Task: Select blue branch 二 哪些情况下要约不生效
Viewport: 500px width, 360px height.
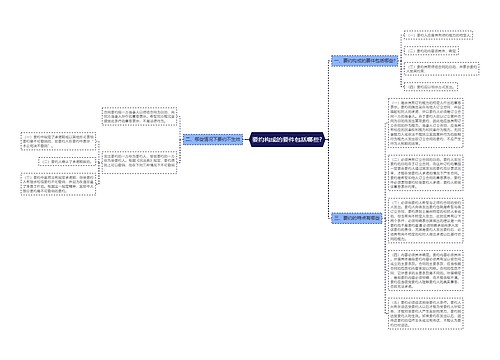Action: tap(213, 139)
